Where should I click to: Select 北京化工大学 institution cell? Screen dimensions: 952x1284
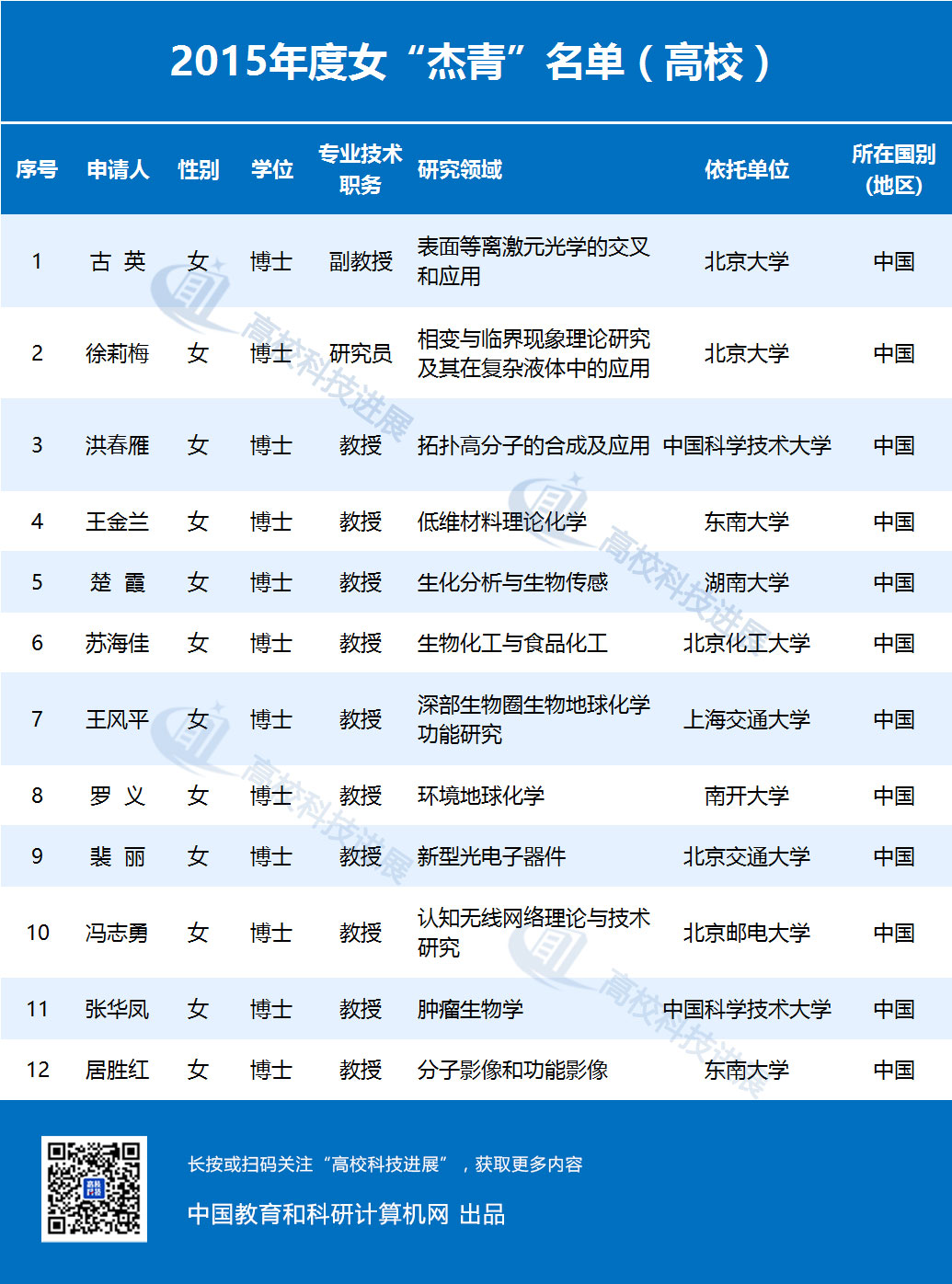point(746,644)
